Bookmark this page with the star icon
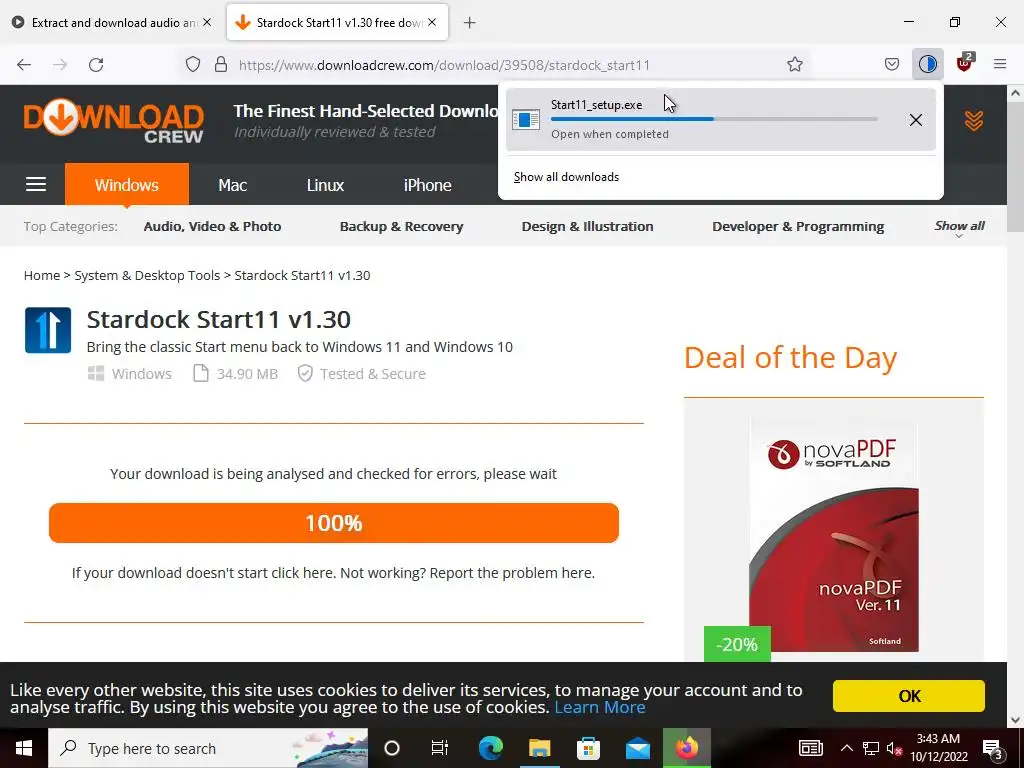The image size is (1024, 768). click(794, 64)
